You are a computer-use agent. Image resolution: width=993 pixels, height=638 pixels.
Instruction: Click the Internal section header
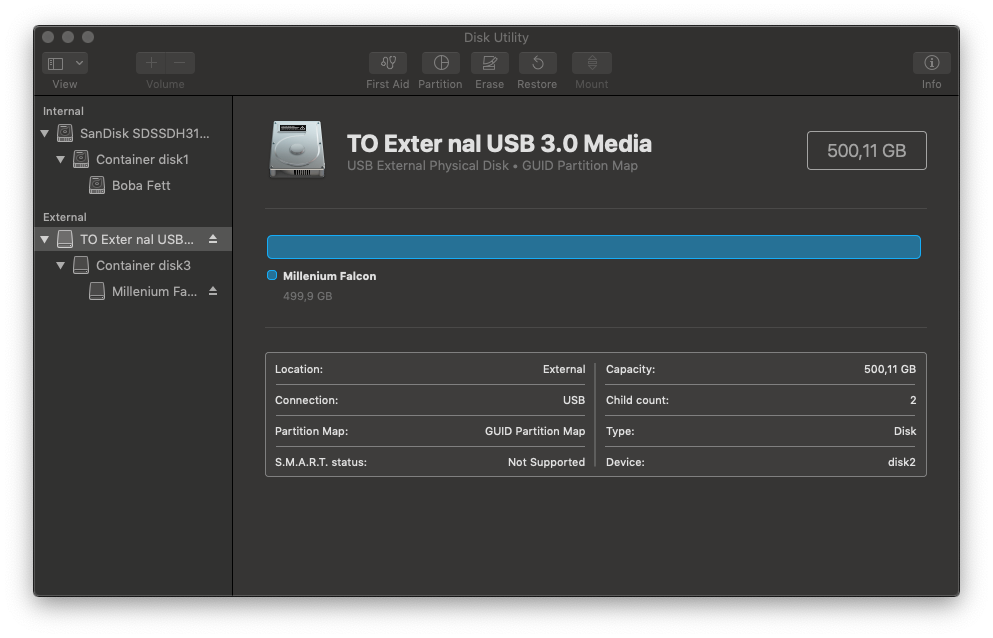click(63, 111)
